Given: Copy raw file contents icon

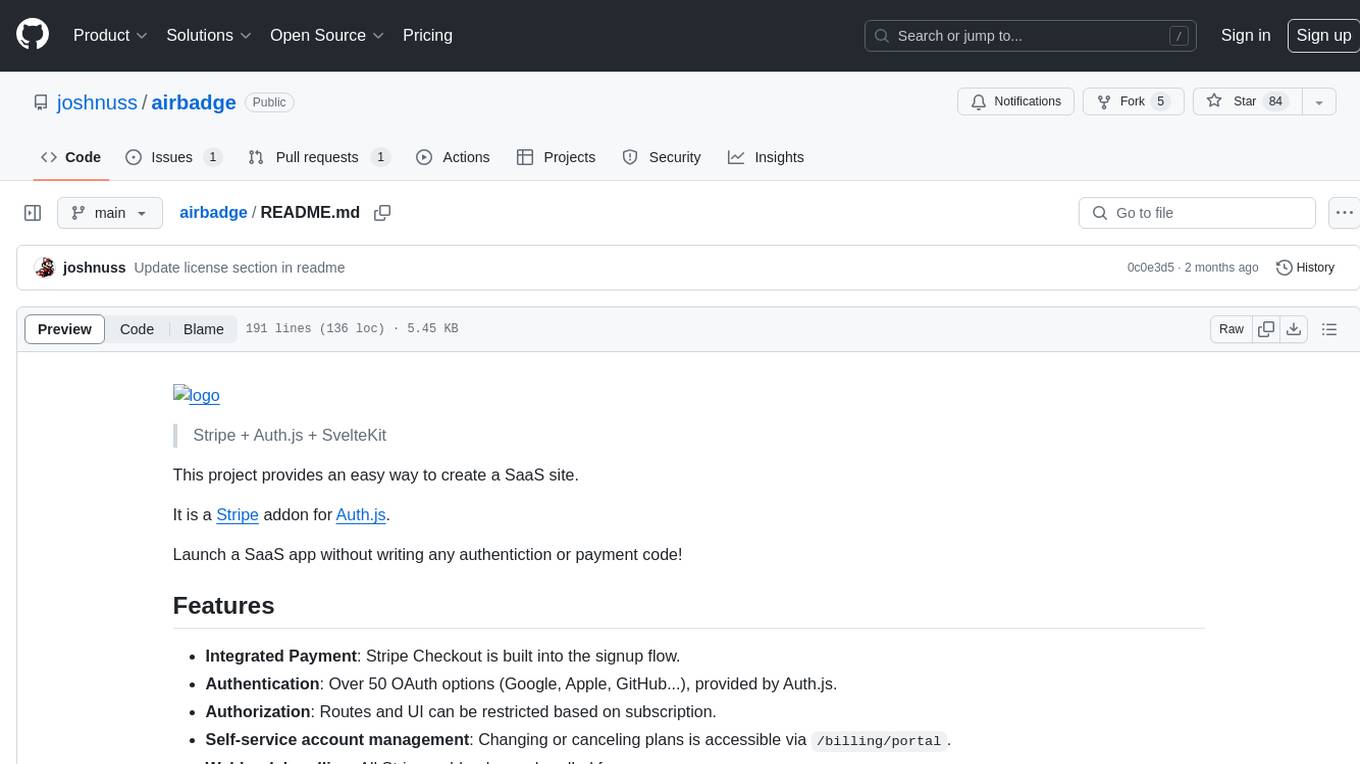Looking at the screenshot, I should pyautogui.click(x=1266, y=329).
